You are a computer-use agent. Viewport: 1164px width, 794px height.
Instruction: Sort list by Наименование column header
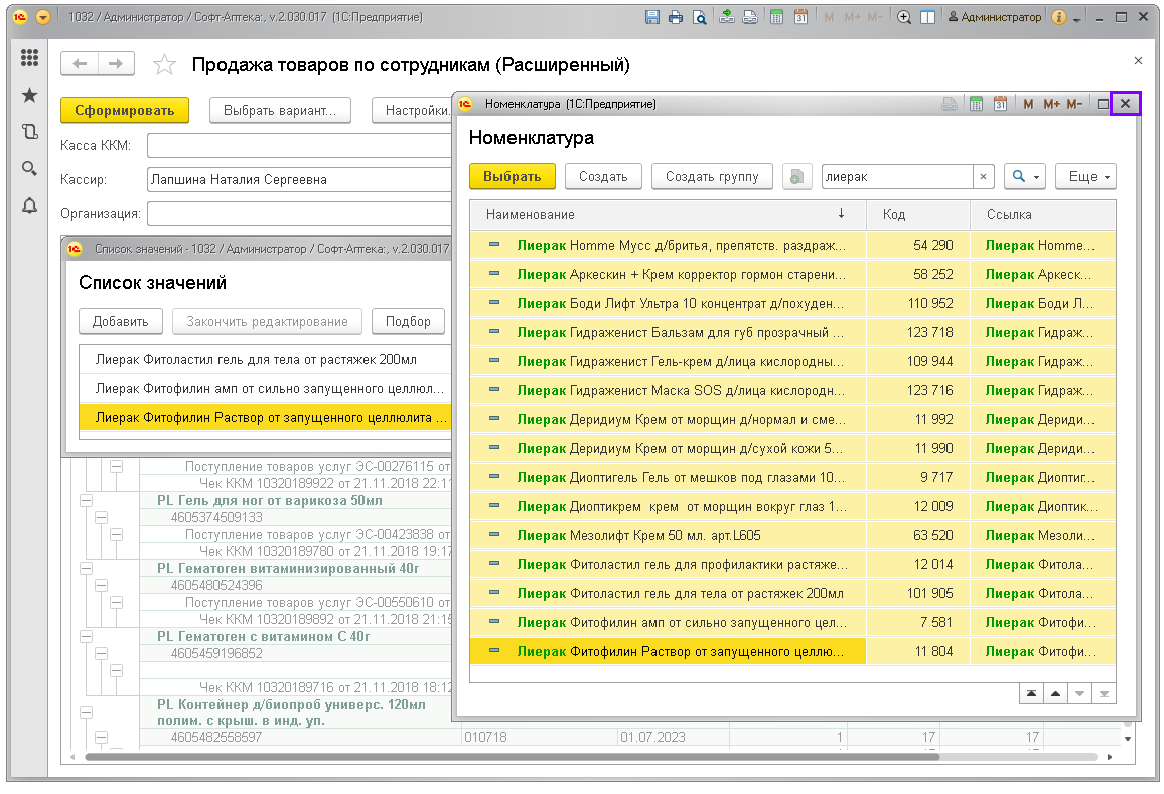point(530,214)
